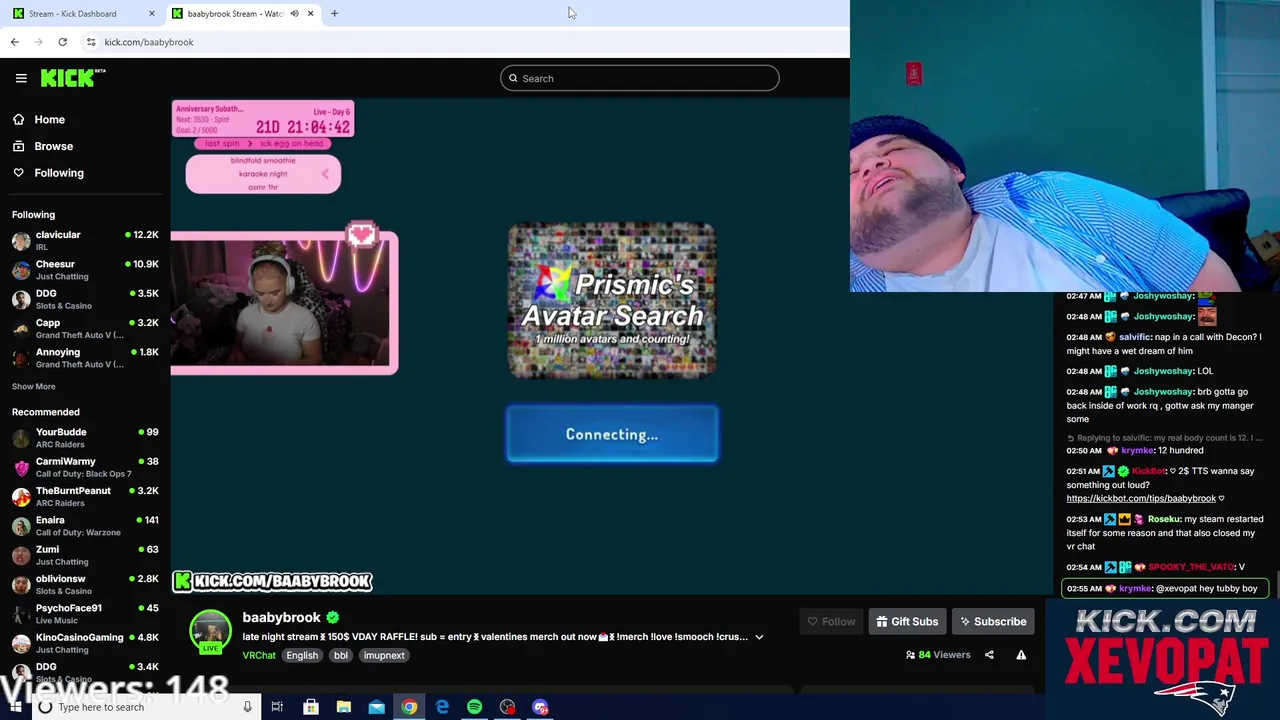Image resolution: width=1280 pixels, height=720 pixels.
Task: Click the baabybrook channel name
Action: (281, 617)
